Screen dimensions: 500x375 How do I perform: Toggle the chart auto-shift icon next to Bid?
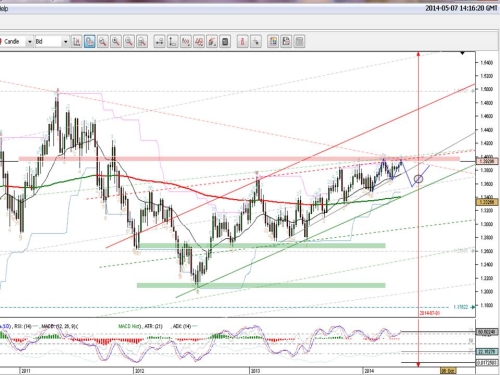click(x=77, y=42)
